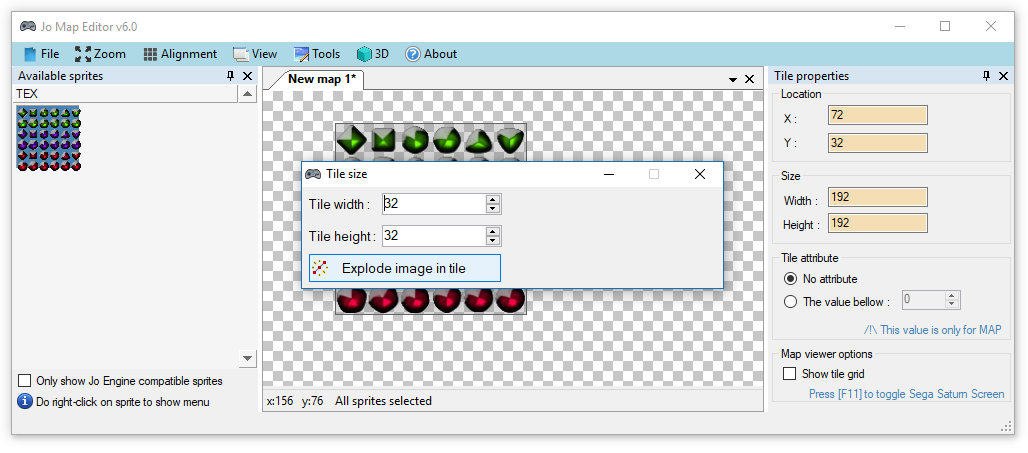Click the Size Width field

tap(878, 197)
